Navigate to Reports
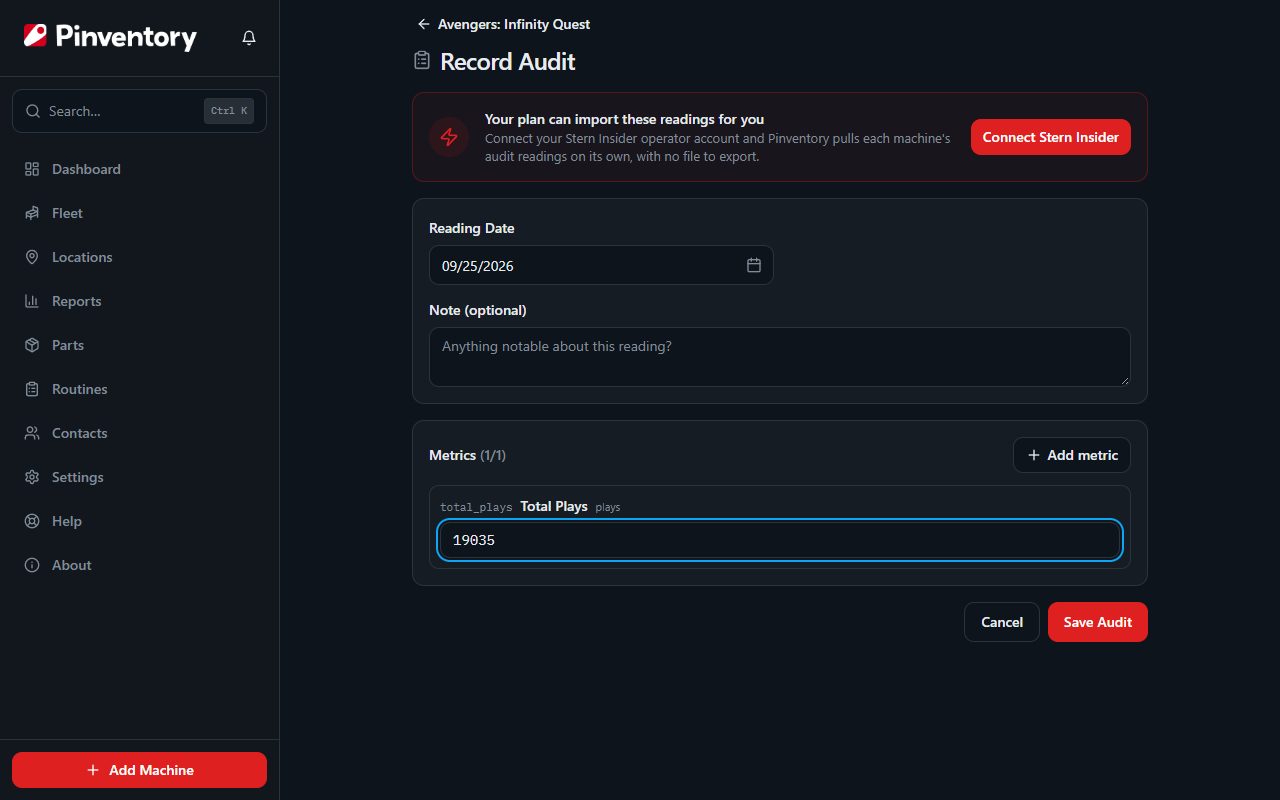 tap(139, 301)
